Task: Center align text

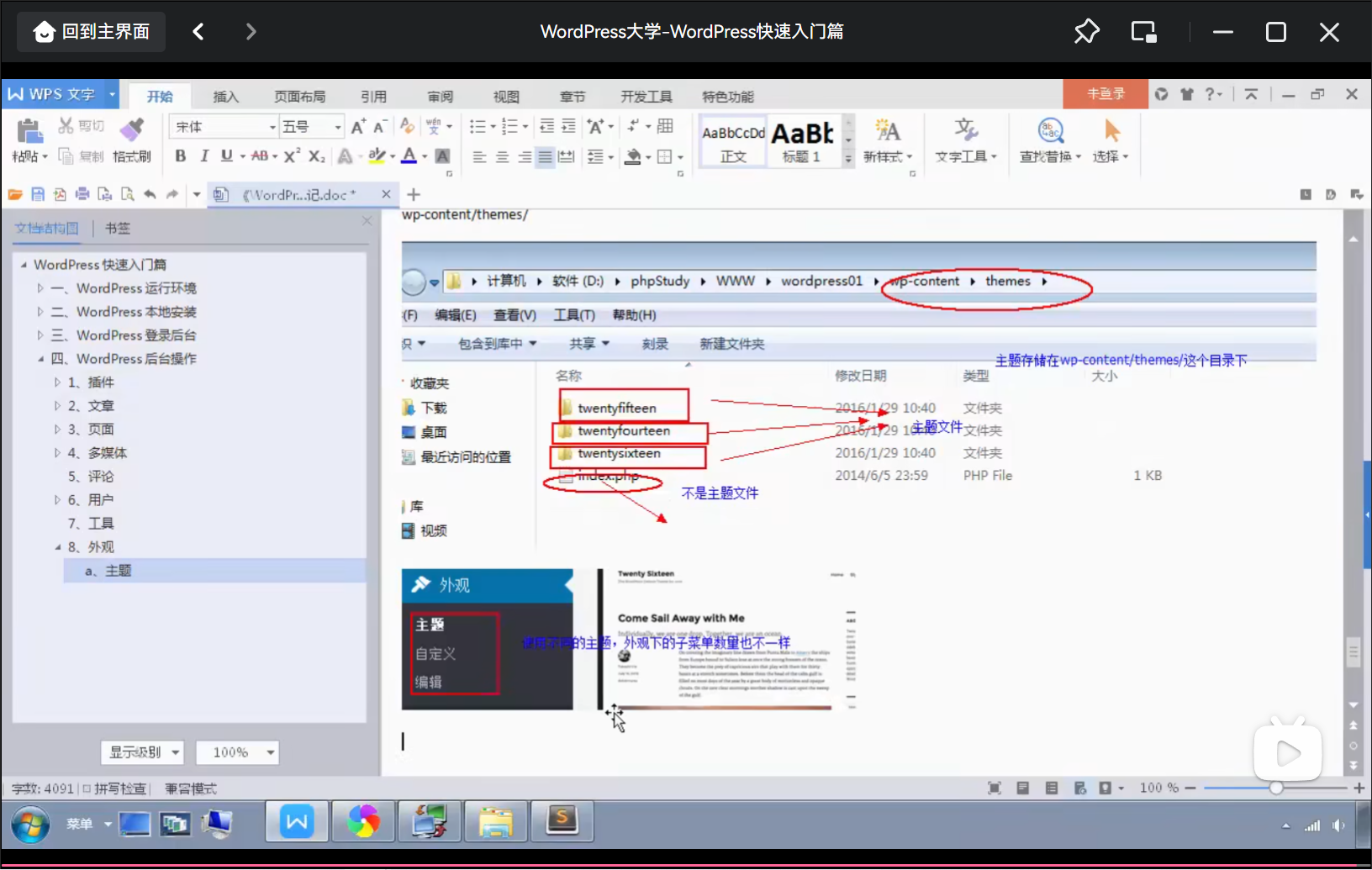Action: pyautogui.click(x=502, y=157)
